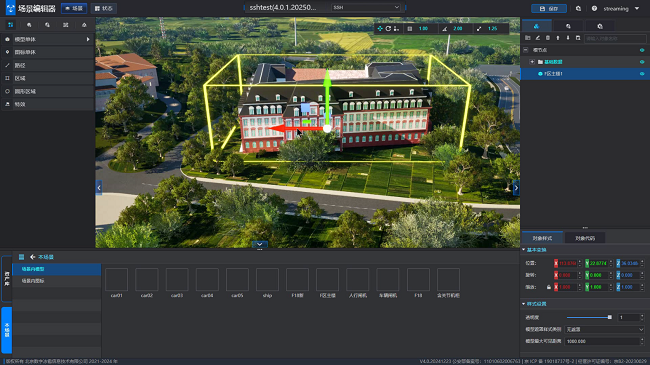The image size is (650, 365).
Task: Open the 无遮罩 style dropdown
Action: [x=605, y=329]
